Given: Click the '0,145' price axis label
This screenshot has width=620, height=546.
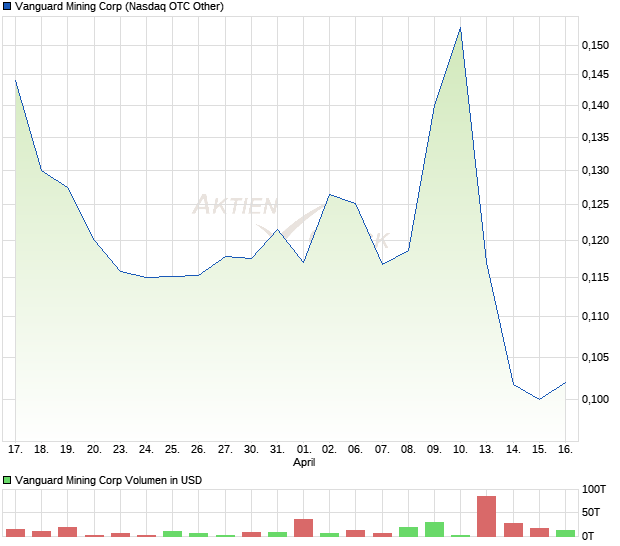Looking at the screenshot, I should (x=595, y=74).
